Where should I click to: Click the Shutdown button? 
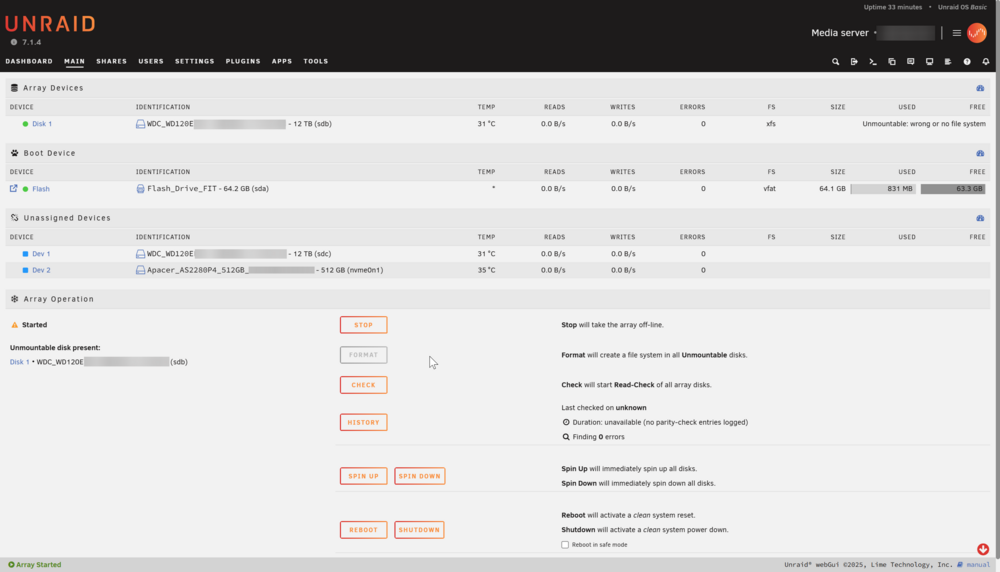tap(419, 530)
